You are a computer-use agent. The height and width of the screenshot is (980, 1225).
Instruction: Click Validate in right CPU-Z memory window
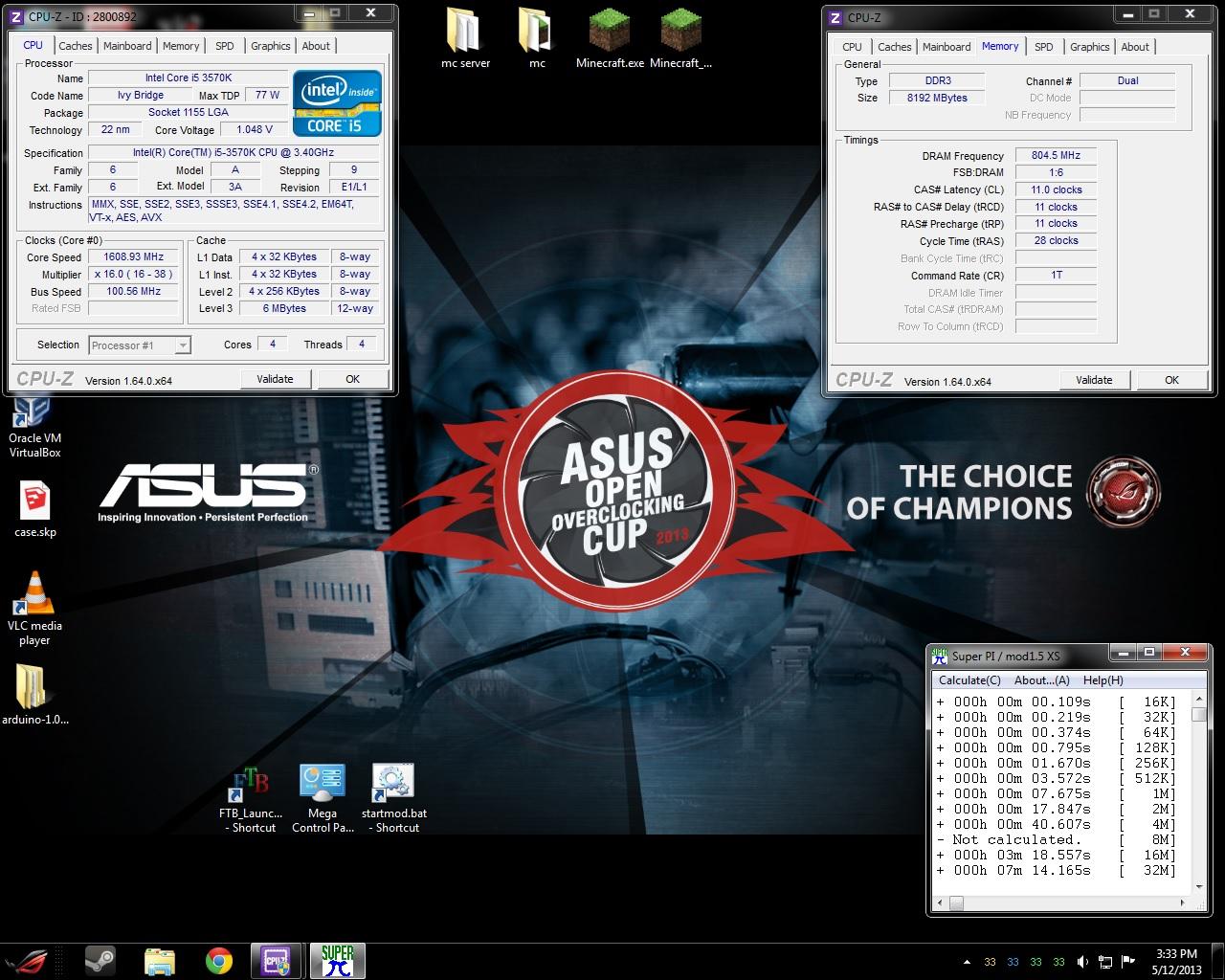click(1094, 380)
